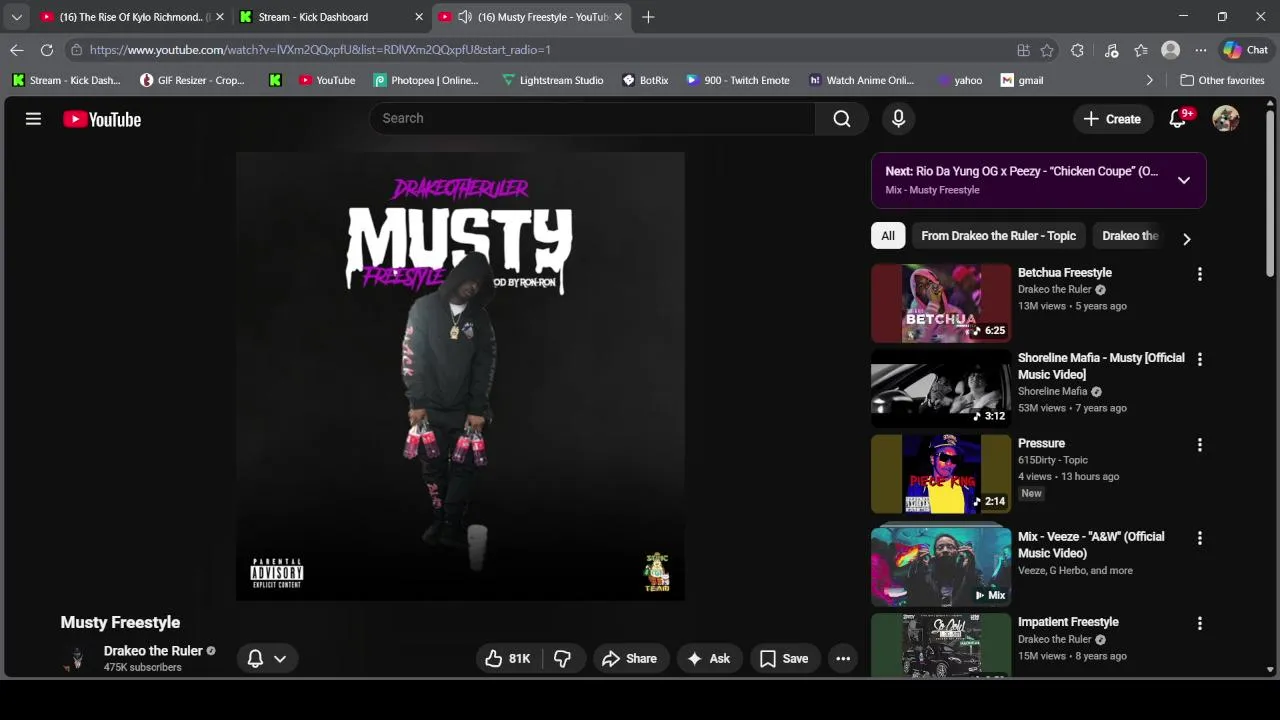Open the account avatar menu on YouTube
This screenshot has width=1280, height=720.
pyautogui.click(x=1226, y=119)
